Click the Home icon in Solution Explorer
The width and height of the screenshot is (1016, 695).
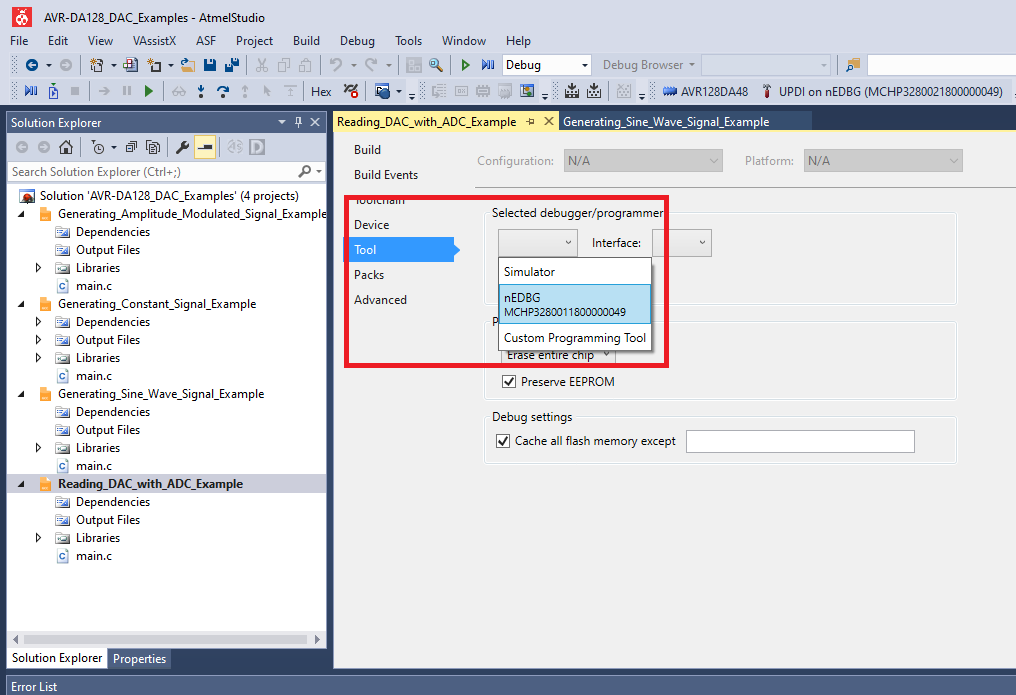click(65, 147)
